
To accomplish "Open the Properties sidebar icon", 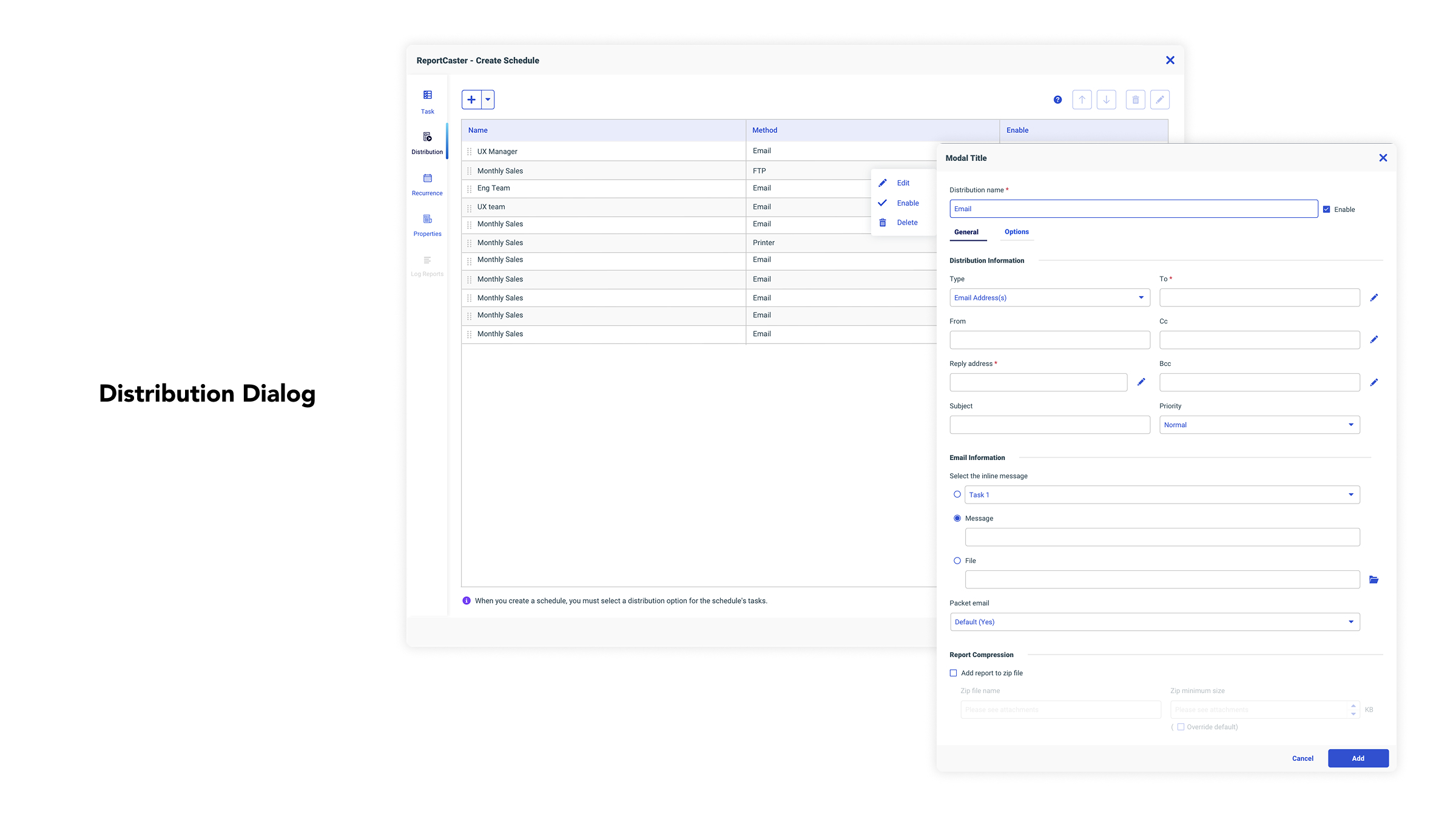I will [427, 224].
